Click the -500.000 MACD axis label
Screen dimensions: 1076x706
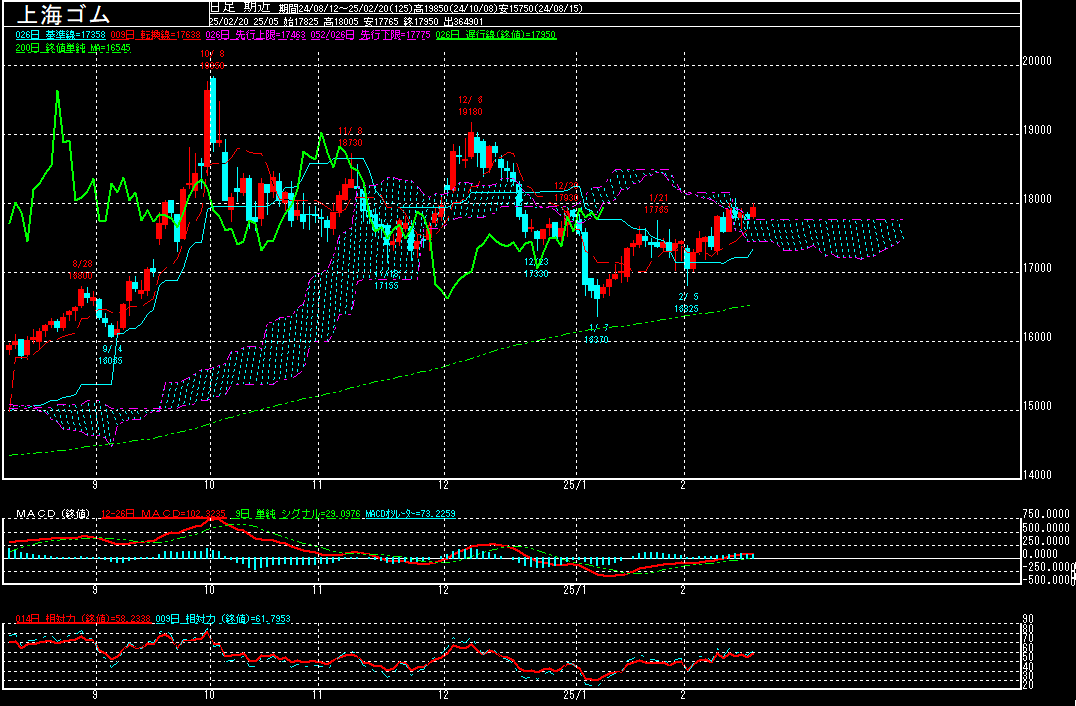coord(1048,580)
